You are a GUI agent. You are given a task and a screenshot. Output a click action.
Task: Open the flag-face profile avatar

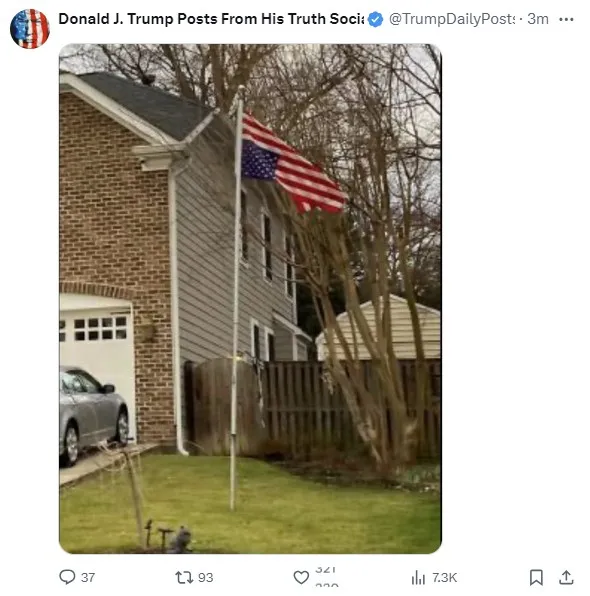point(30,29)
